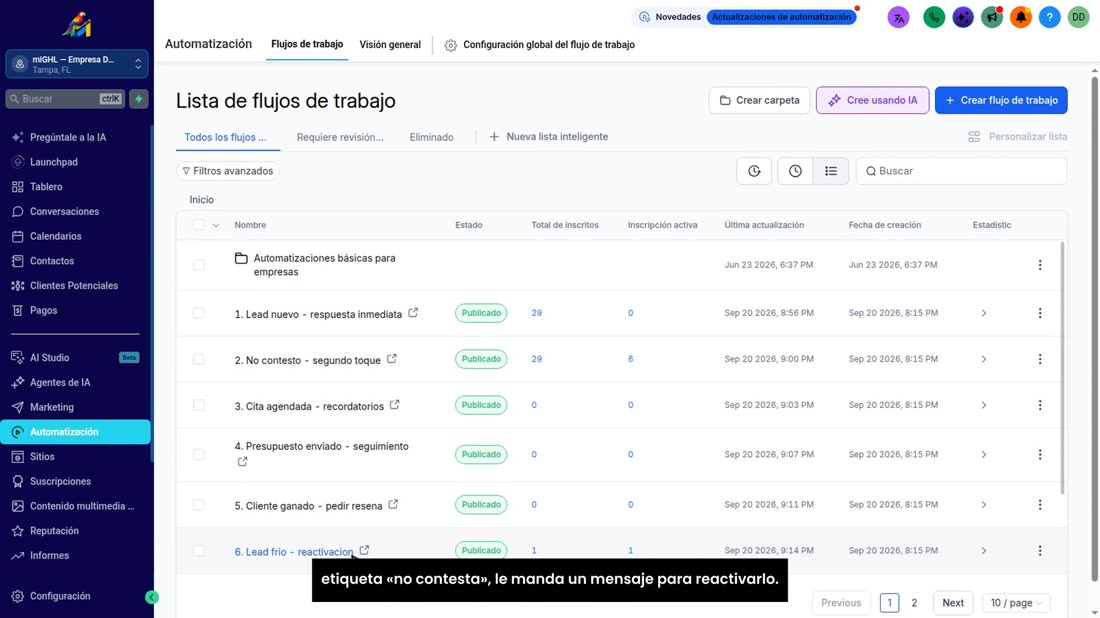The height and width of the screenshot is (618, 1100).
Task: Check the Lead frio row checkbox
Action: click(199, 551)
